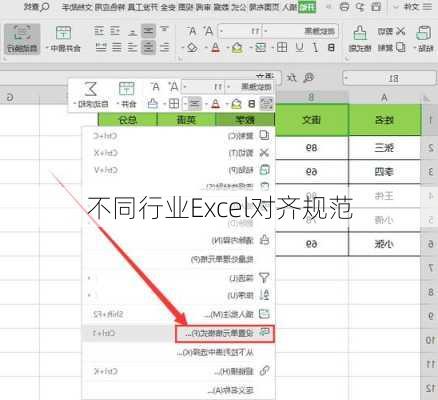Switch to the 页面布局 ribbon tab
438x400 pixels.
[265, 7]
